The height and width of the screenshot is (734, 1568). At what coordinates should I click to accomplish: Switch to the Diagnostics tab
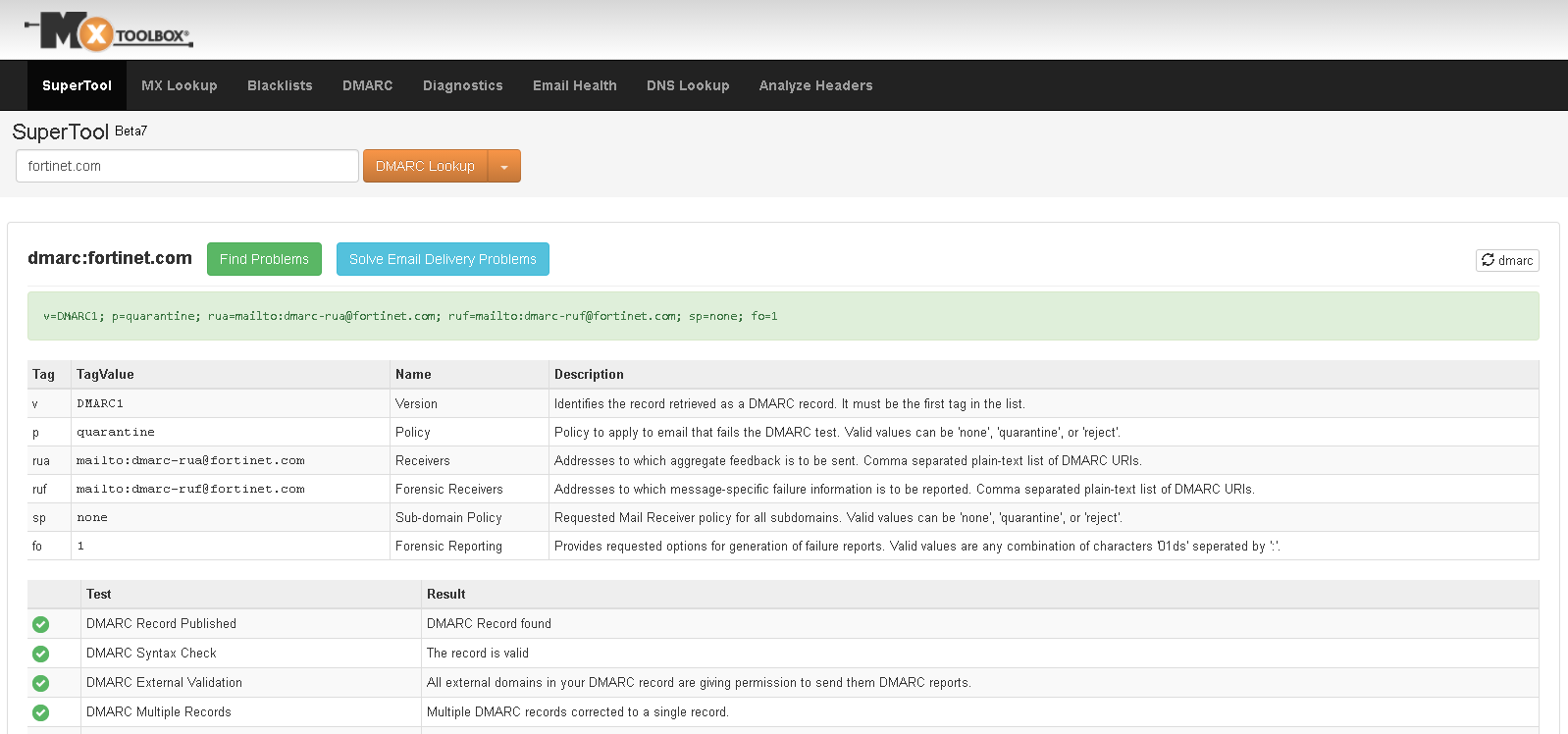(463, 85)
